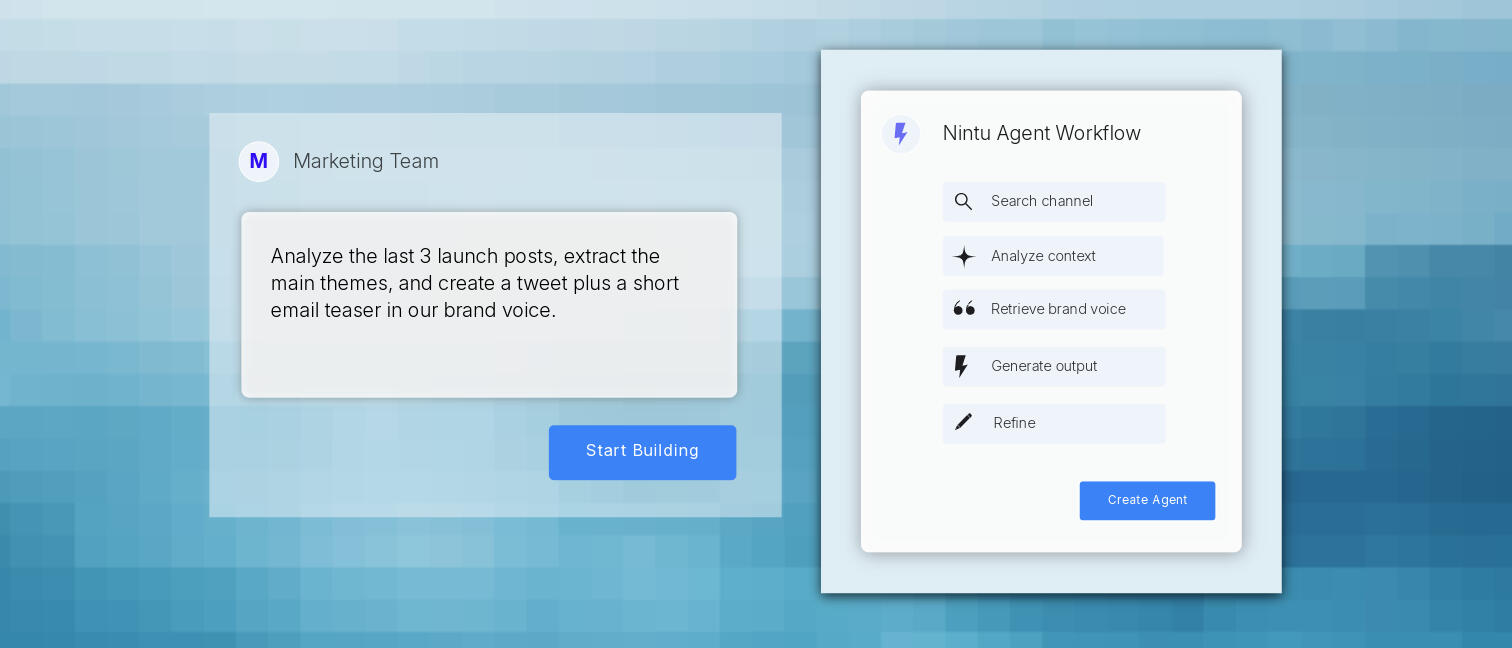Start building the agent
Viewport: 1512px width, 648px height.
642,452
